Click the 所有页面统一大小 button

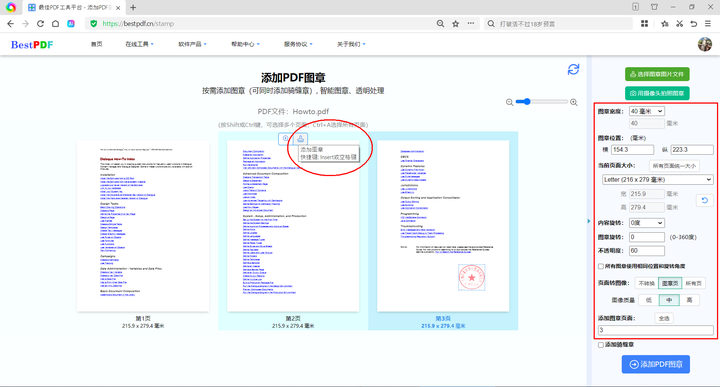coord(674,166)
